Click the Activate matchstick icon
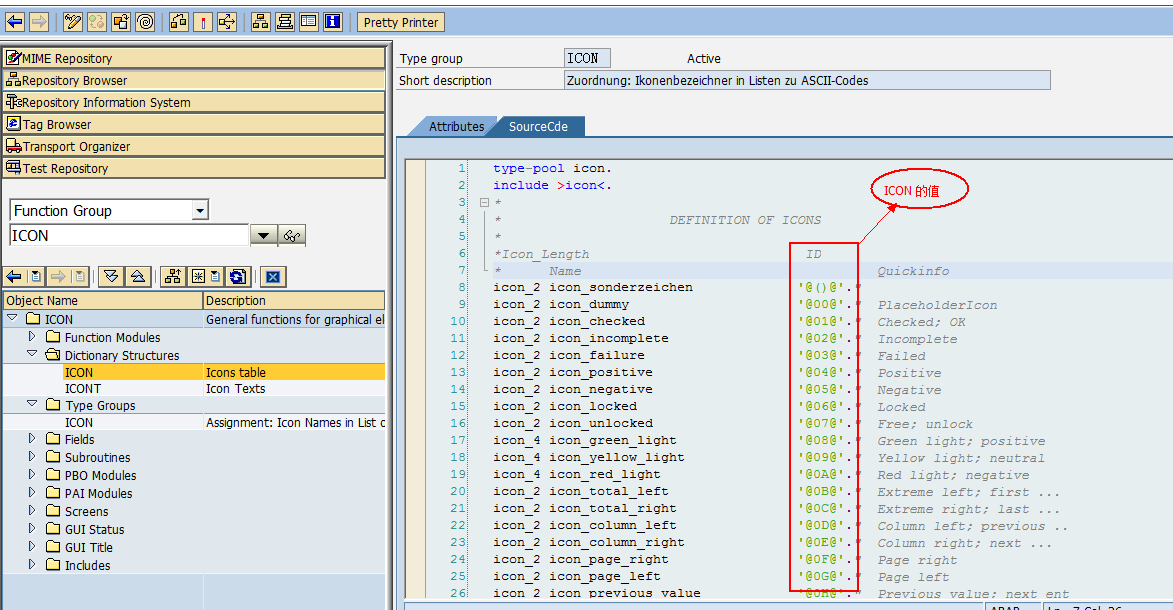 click(203, 22)
